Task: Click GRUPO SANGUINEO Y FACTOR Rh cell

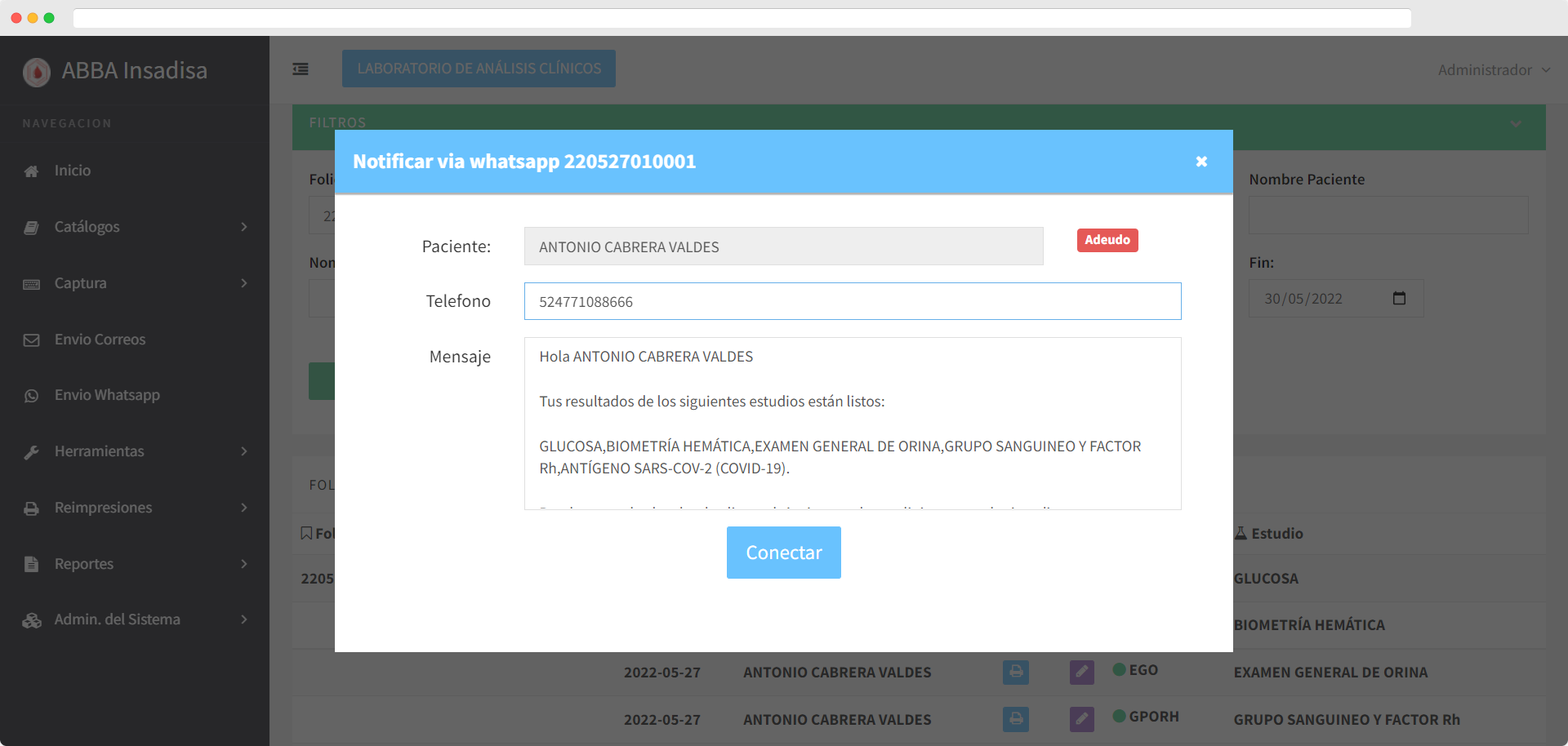Action: pyautogui.click(x=1347, y=720)
